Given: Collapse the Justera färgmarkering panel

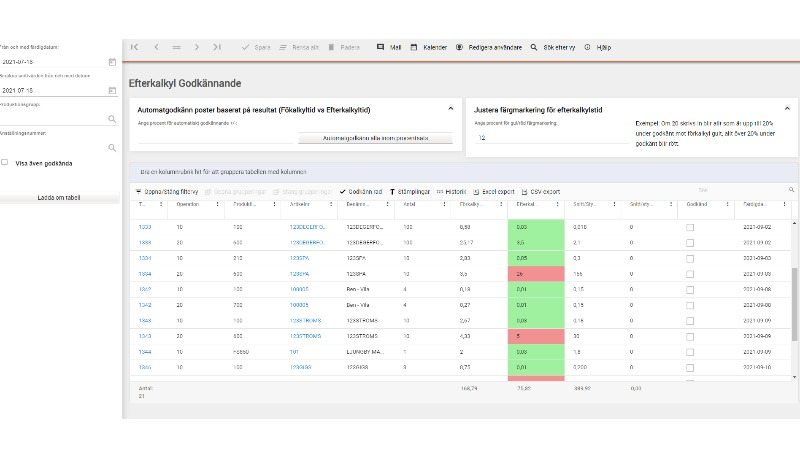Looking at the screenshot, I should (787, 108).
